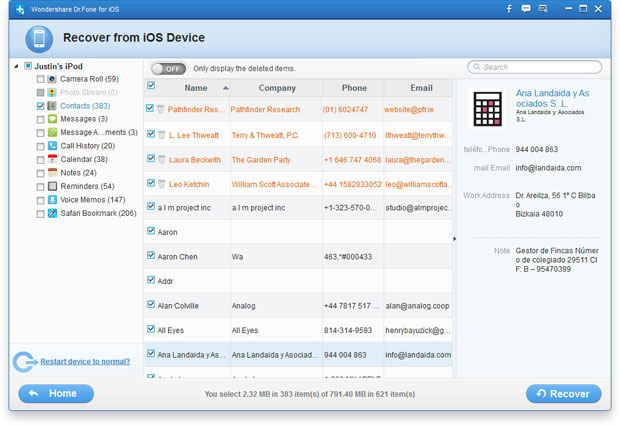Toggle the select-all checkbox in table header
The width and height of the screenshot is (620, 425).
coord(151,85)
